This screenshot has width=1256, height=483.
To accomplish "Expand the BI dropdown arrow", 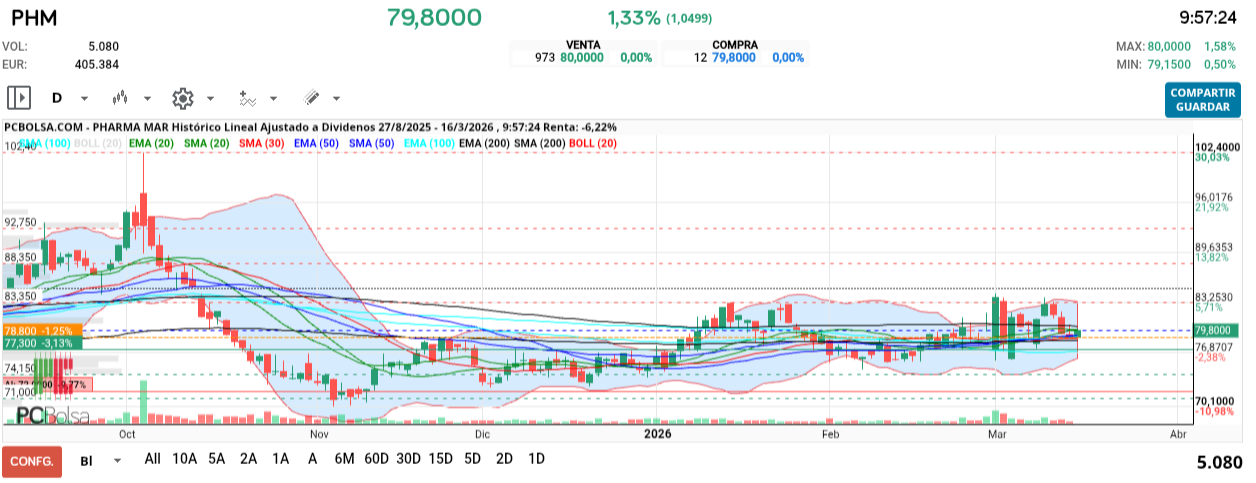I will [118, 461].
